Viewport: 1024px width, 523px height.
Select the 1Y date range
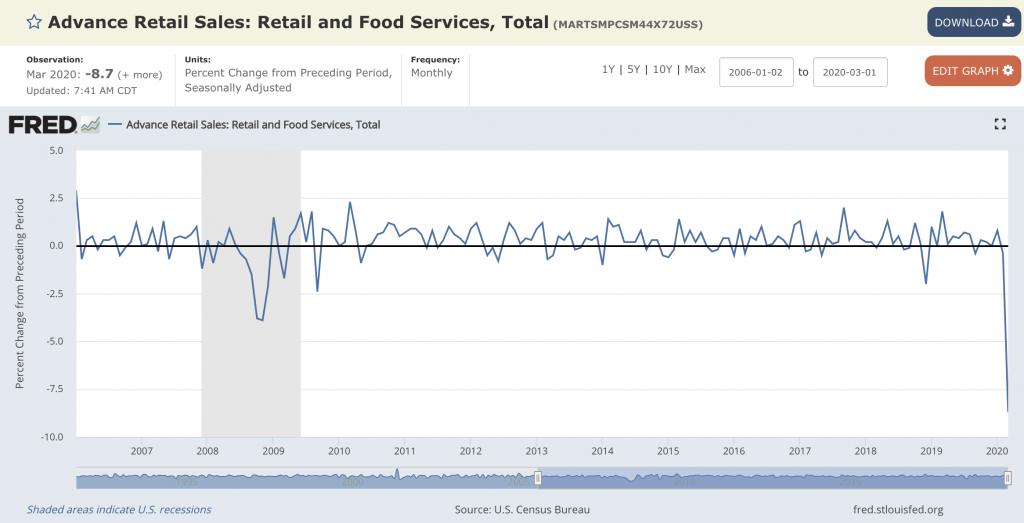(x=608, y=70)
